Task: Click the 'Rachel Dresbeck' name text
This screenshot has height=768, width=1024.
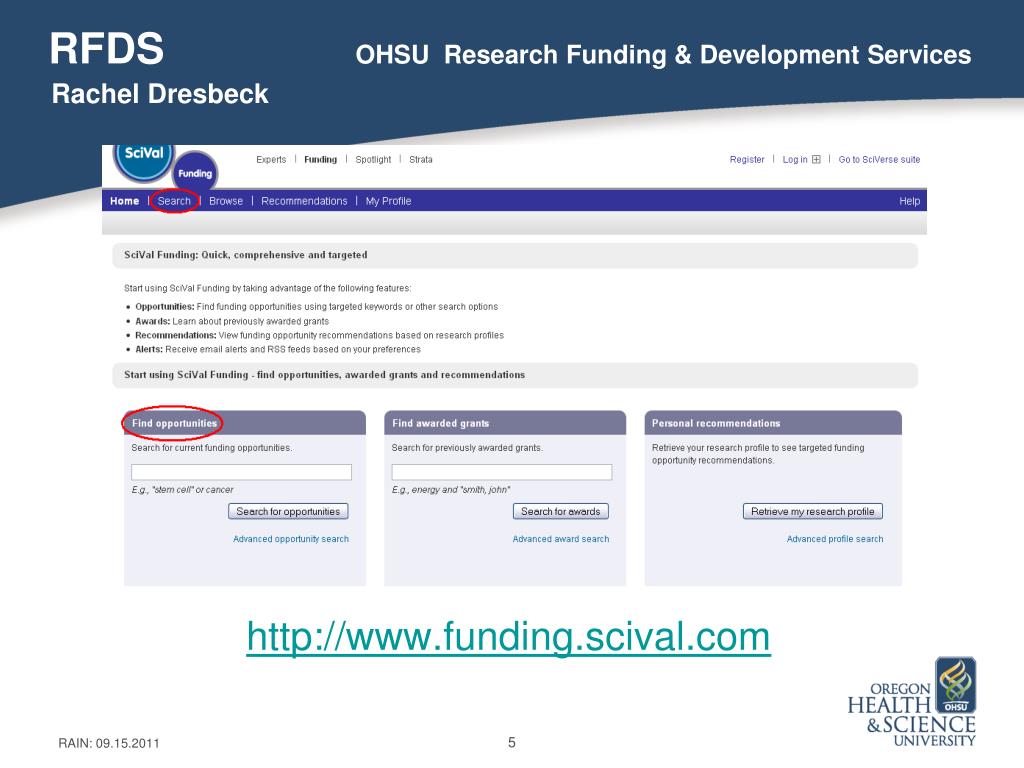Action: click(x=160, y=94)
